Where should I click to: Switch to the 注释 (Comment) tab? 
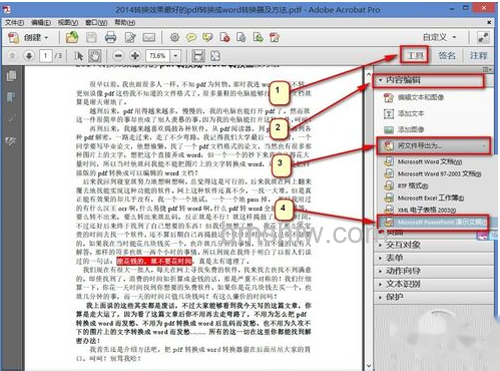[x=478, y=55]
